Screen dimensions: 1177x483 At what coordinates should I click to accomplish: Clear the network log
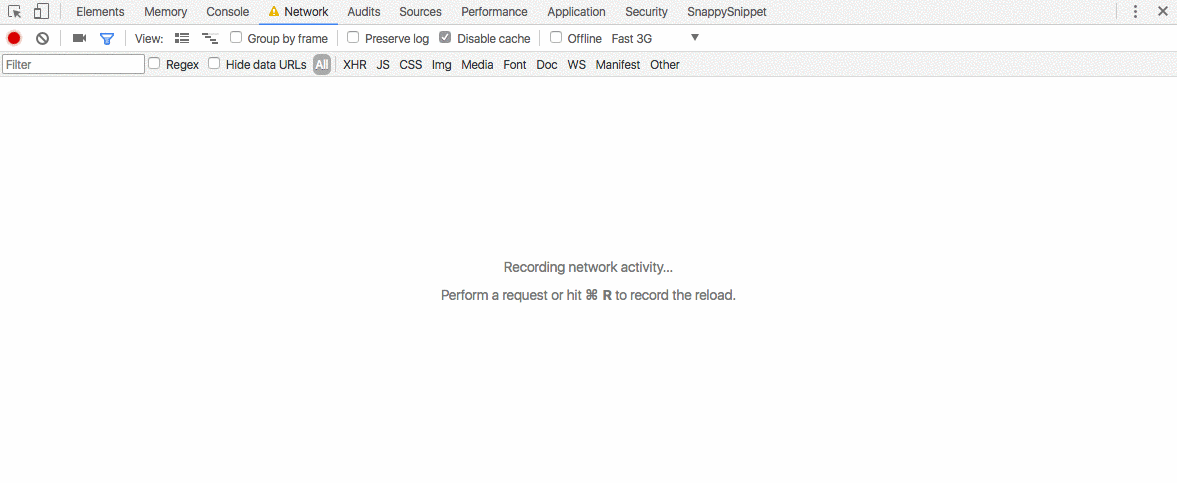43,38
